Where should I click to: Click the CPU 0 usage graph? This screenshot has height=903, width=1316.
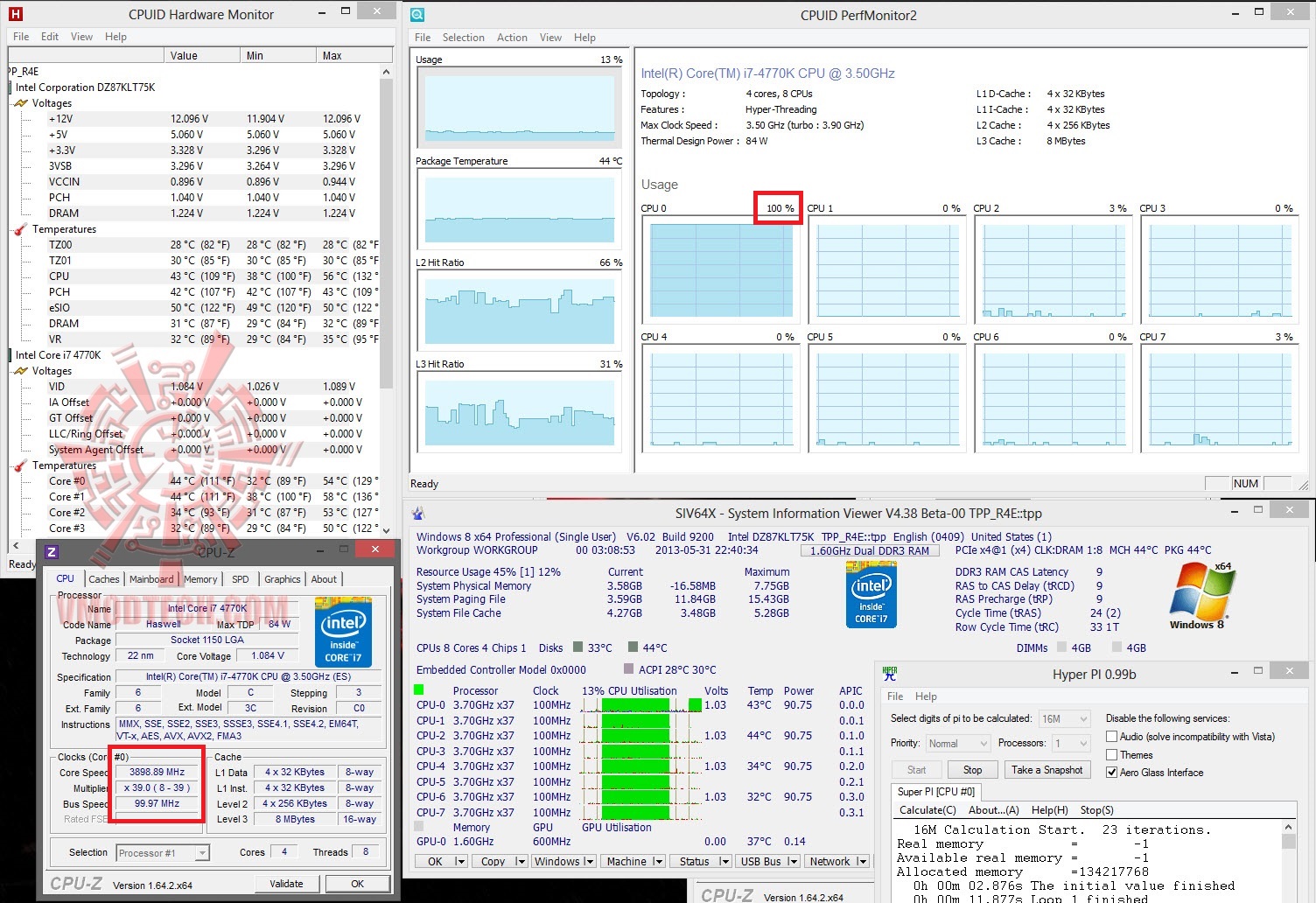(721, 269)
